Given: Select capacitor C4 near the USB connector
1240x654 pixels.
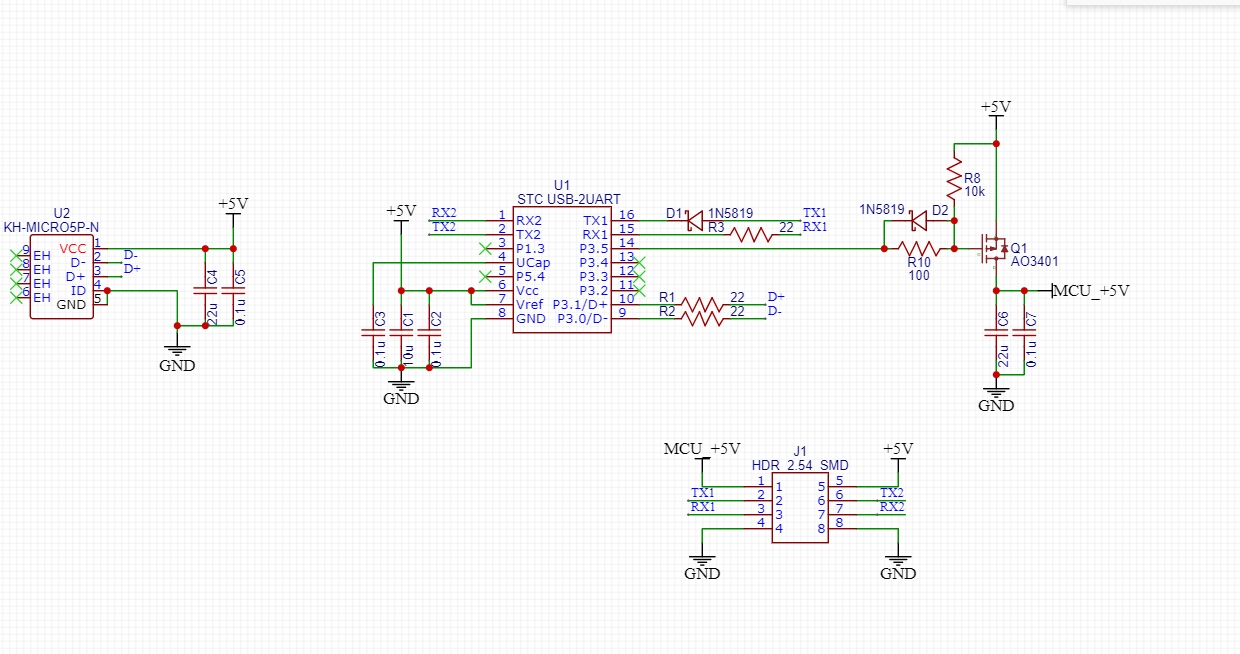Looking at the screenshot, I should pos(205,289).
